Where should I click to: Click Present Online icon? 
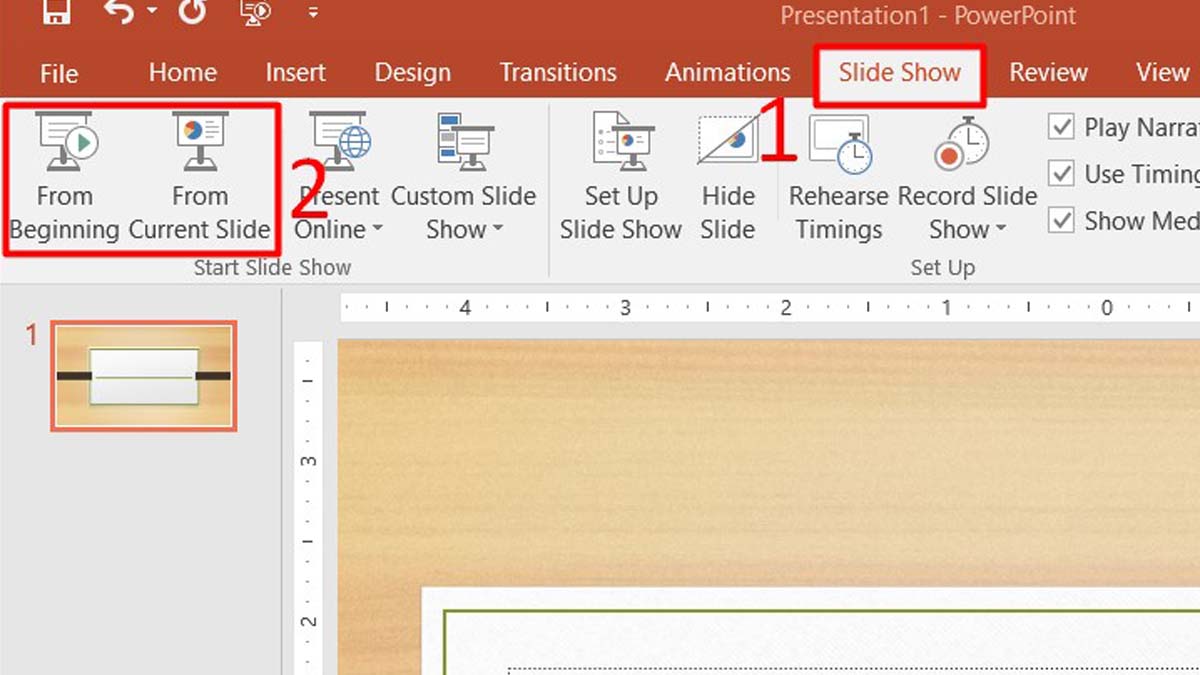pos(338,140)
